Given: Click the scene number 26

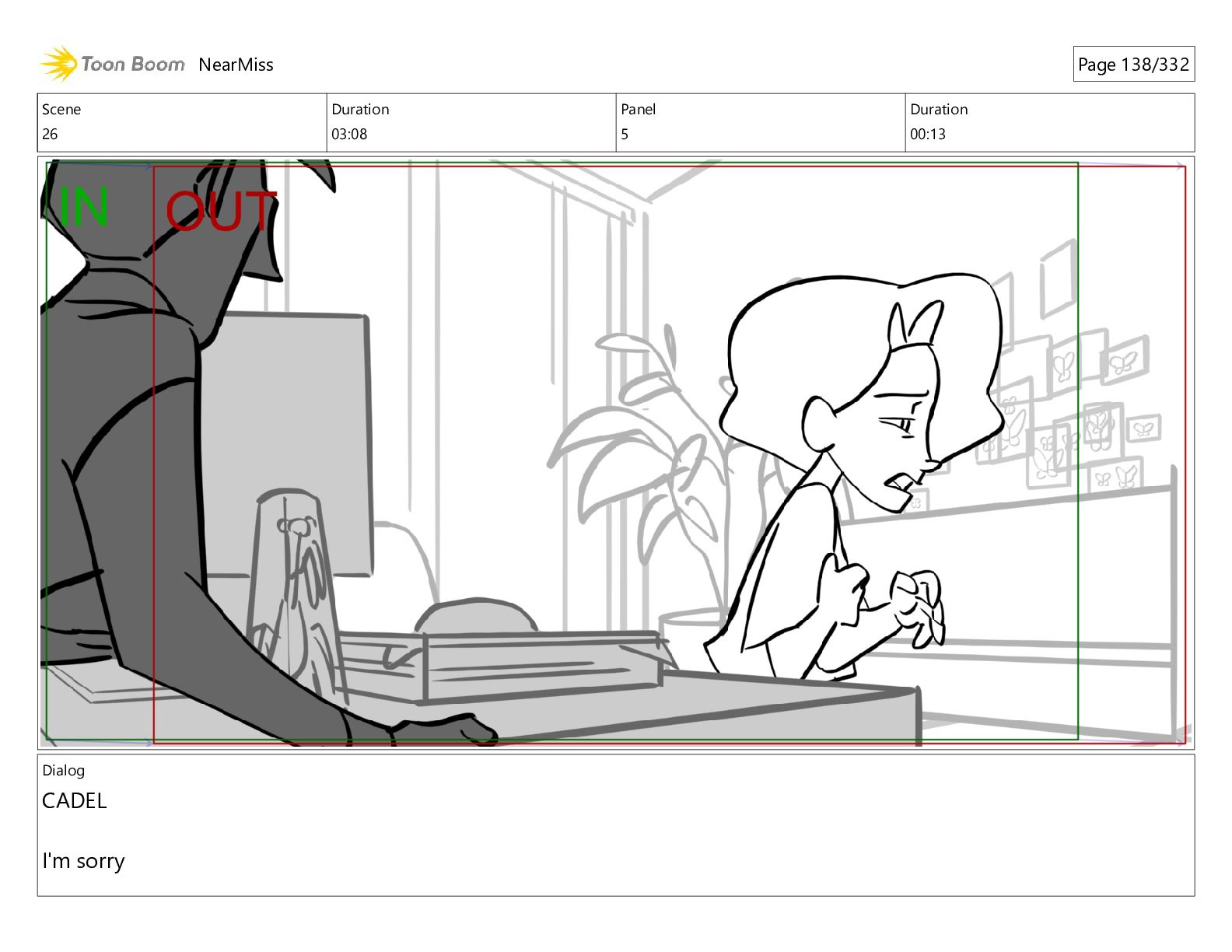Looking at the screenshot, I should point(50,134).
